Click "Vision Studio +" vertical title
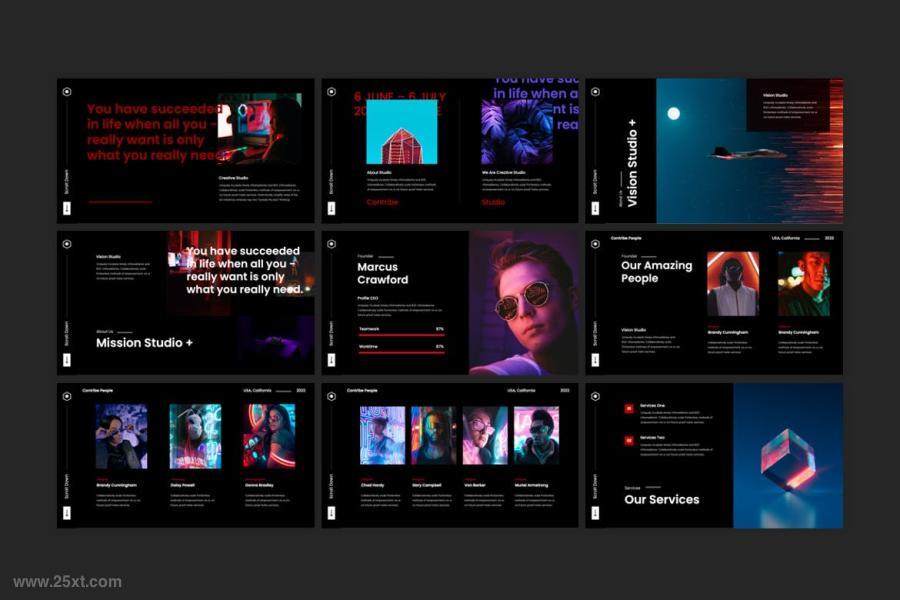The width and height of the screenshot is (900, 600). [x=631, y=163]
